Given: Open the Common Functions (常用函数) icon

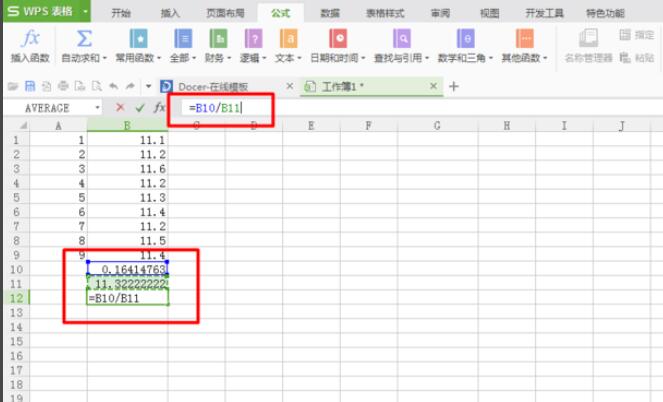Looking at the screenshot, I should [x=136, y=40].
